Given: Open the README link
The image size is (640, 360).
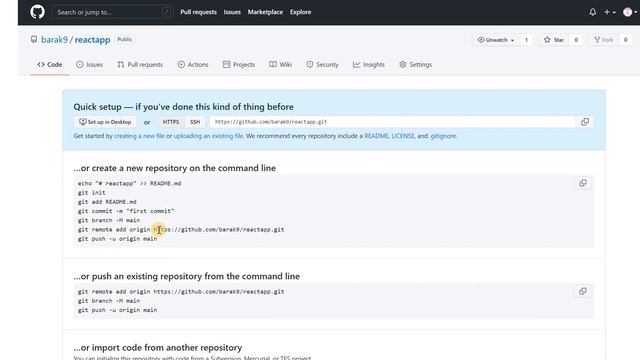Looking at the screenshot, I should [376, 136].
